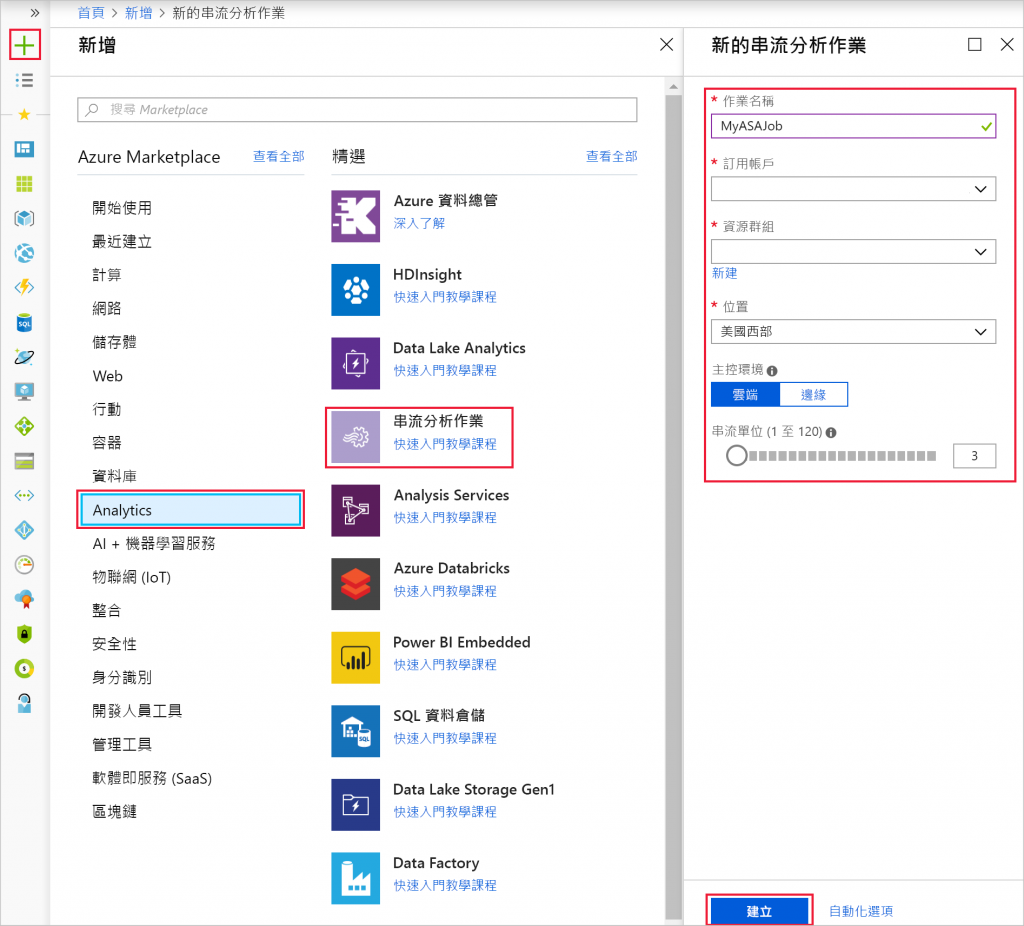Select the AI + 機器學習服務 category
Screen dimensions: 1024x926
click(154, 543)
